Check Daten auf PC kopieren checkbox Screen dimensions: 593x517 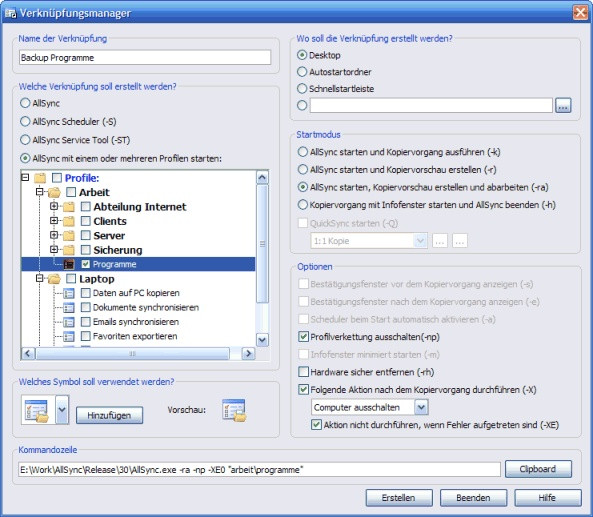(x=86, y=293)
